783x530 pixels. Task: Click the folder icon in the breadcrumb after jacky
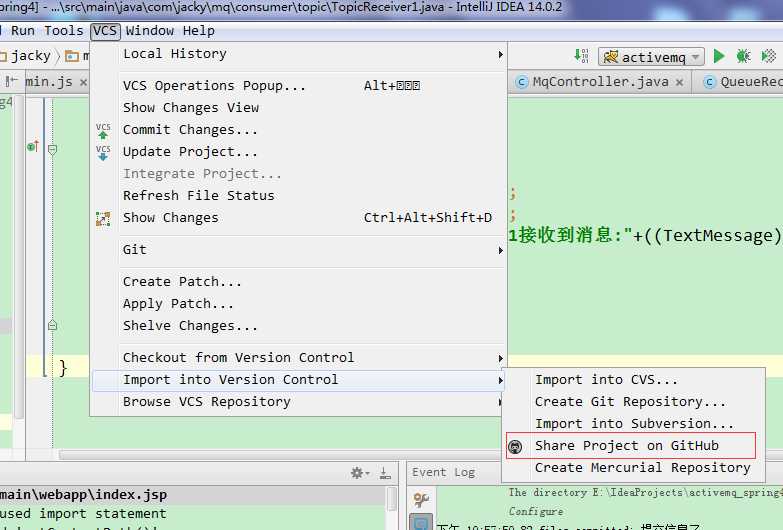pos(72,56)
